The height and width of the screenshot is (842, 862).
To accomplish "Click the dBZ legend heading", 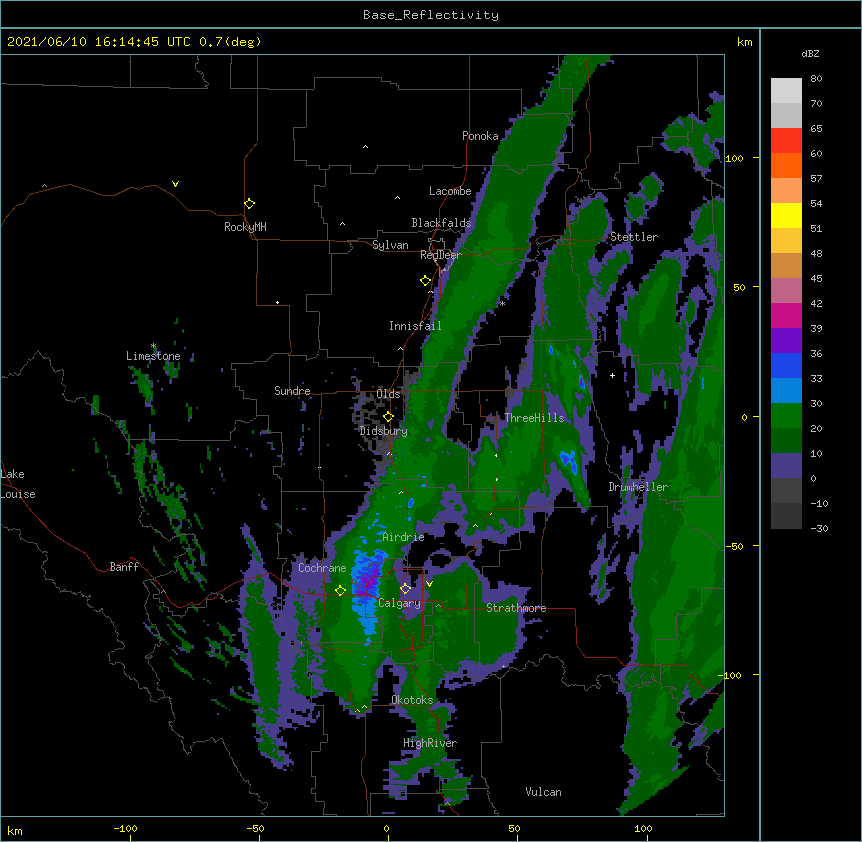I will (x=810, y=54).
